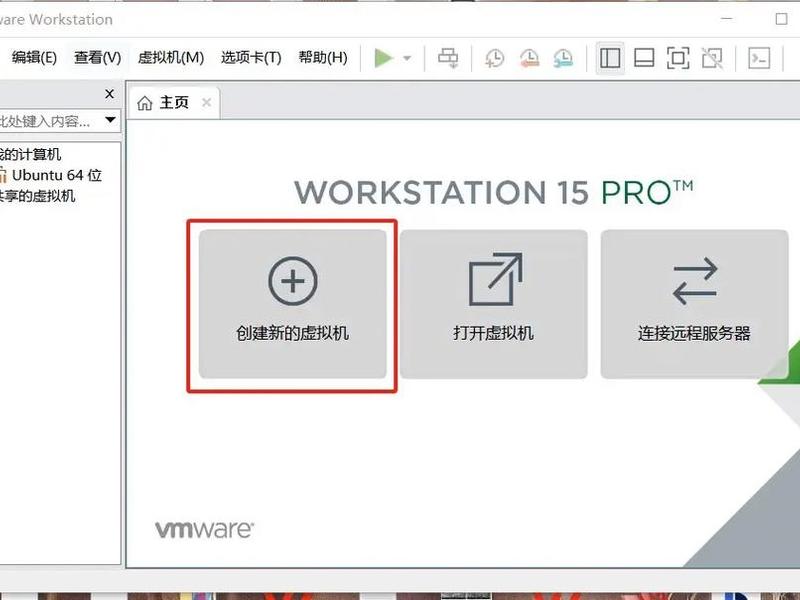Click 打开虚拟机 button

[494, 304]
